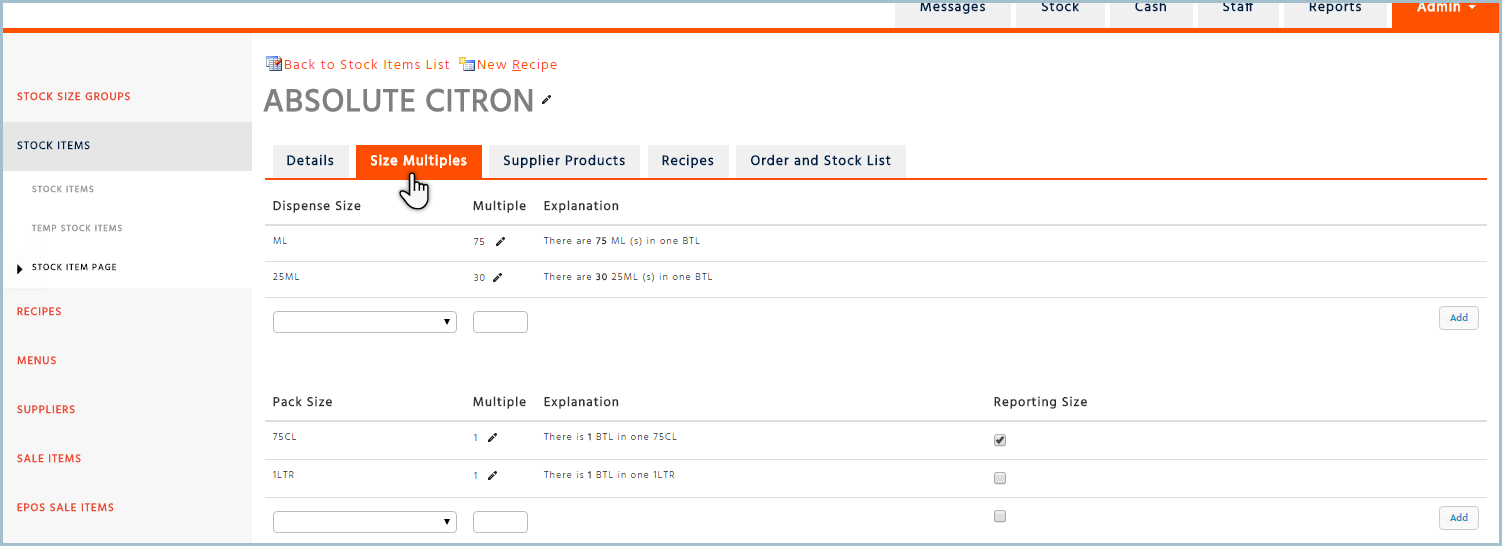
Task: Add the new dispense size row
Action: [x=1459, y=318]
